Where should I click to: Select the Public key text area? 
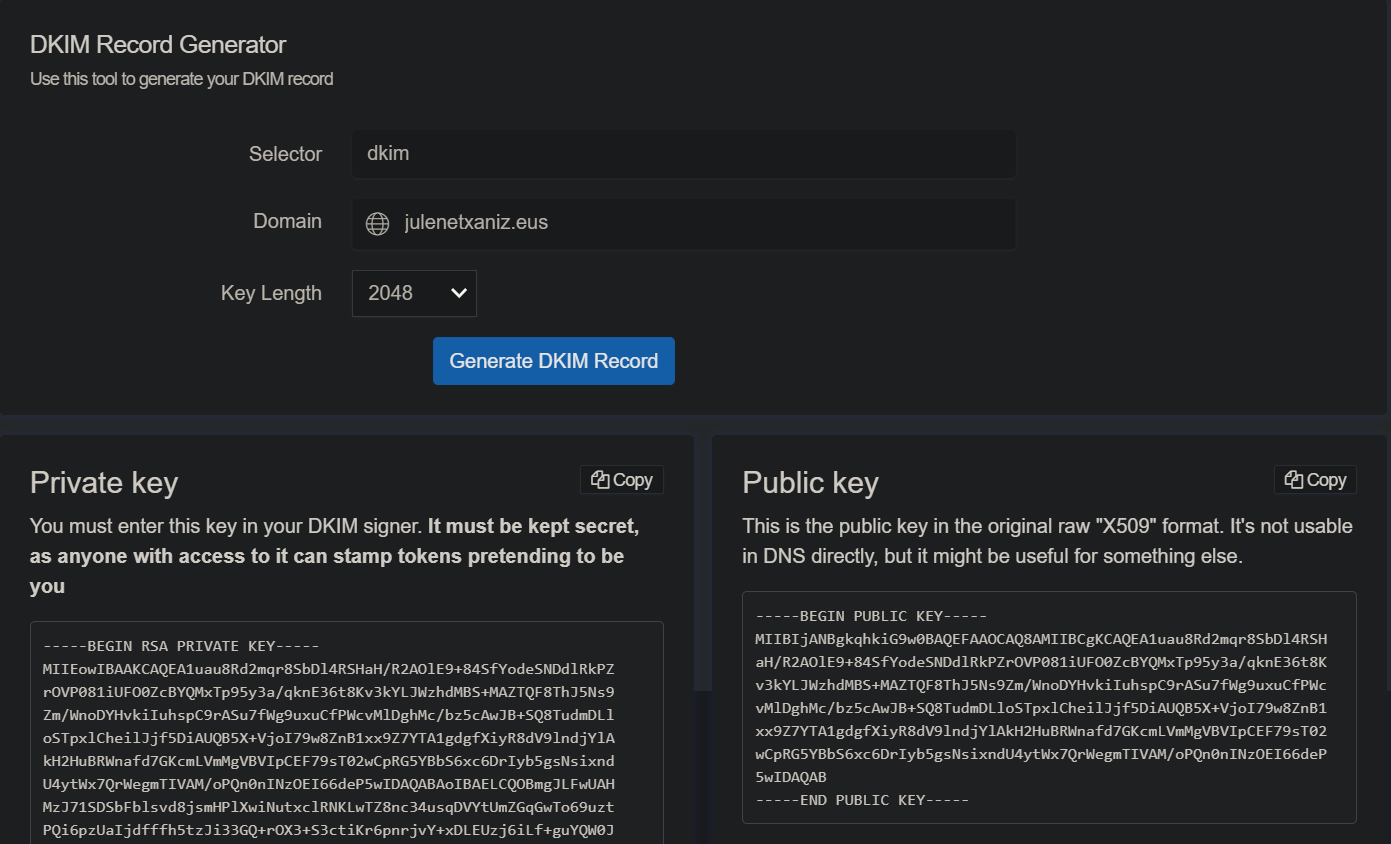click(x=1048, y=707)
